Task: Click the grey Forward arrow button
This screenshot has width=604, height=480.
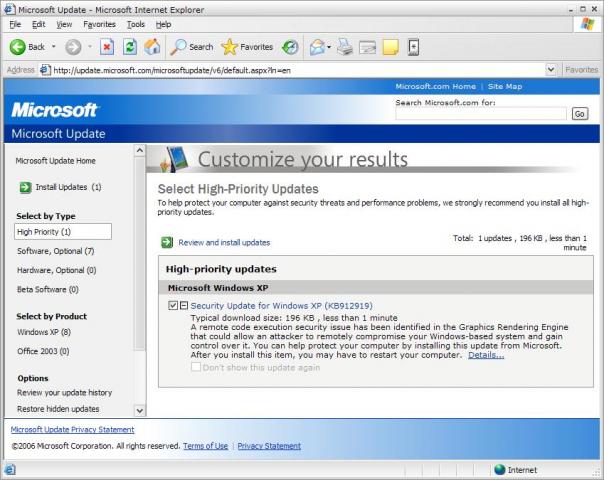Action: [x=73, y=47]
